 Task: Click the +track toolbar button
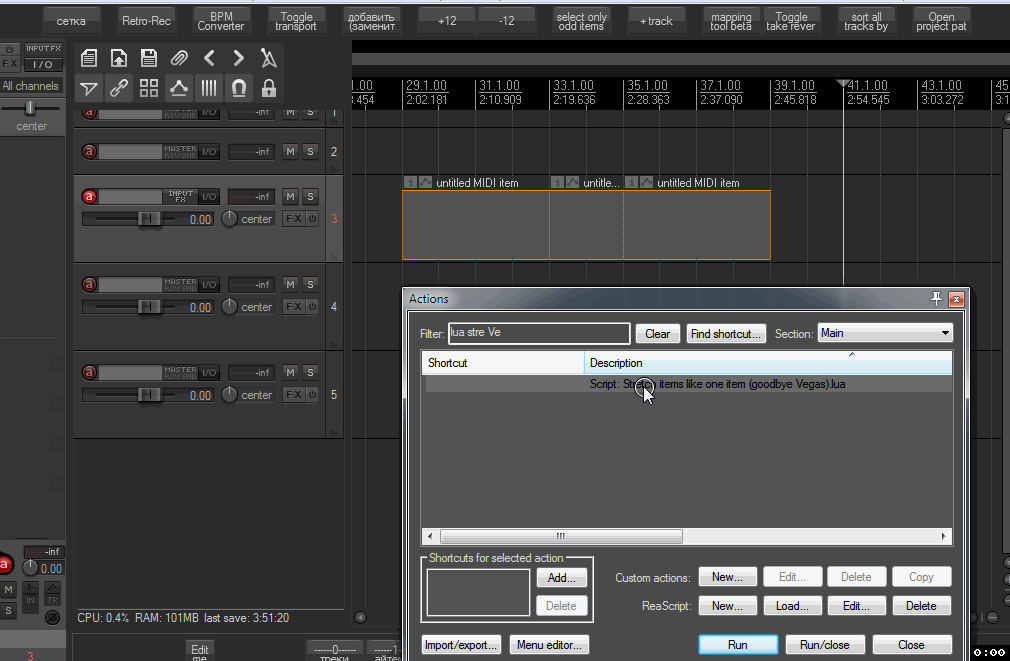pos(656,21)
